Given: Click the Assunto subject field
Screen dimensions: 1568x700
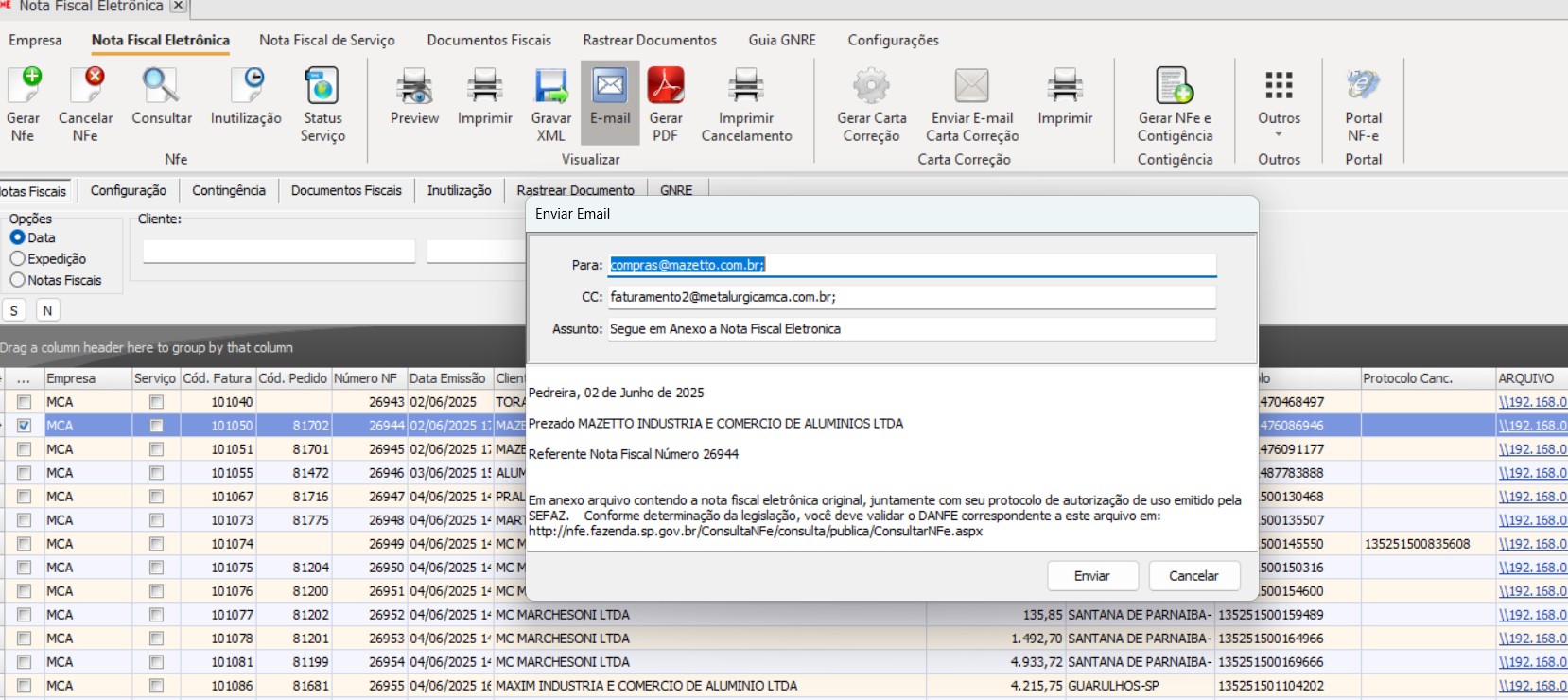Looking at the screenshot, I should coord(912,329).
